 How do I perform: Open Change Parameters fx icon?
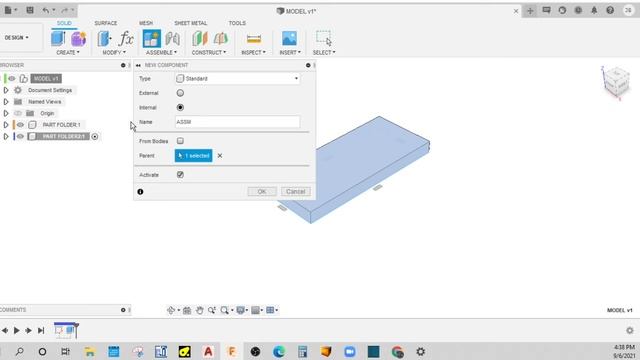[126, 39]
